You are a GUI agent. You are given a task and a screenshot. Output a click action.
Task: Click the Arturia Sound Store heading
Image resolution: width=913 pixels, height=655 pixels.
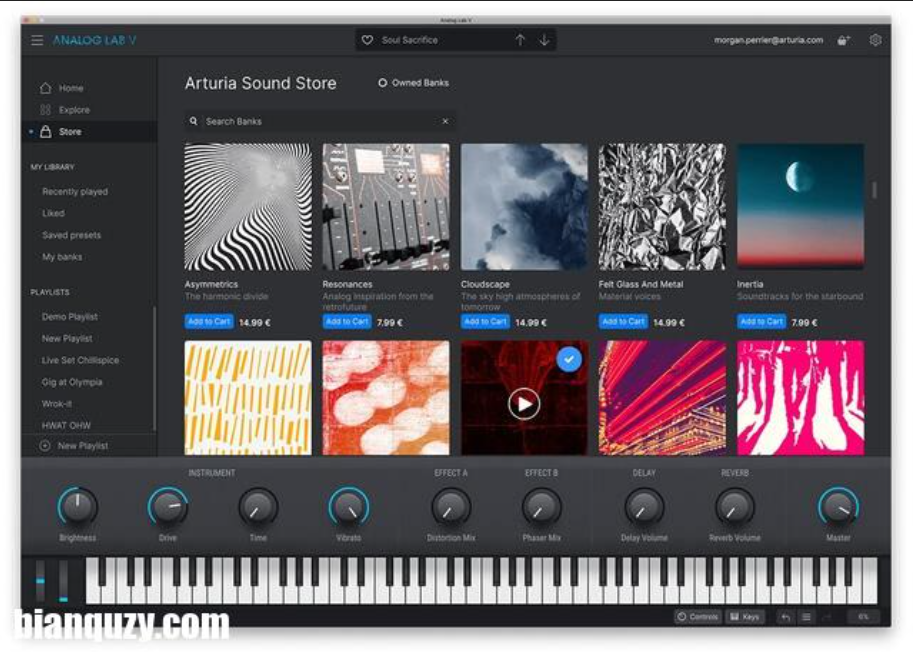tap(260, 83)
